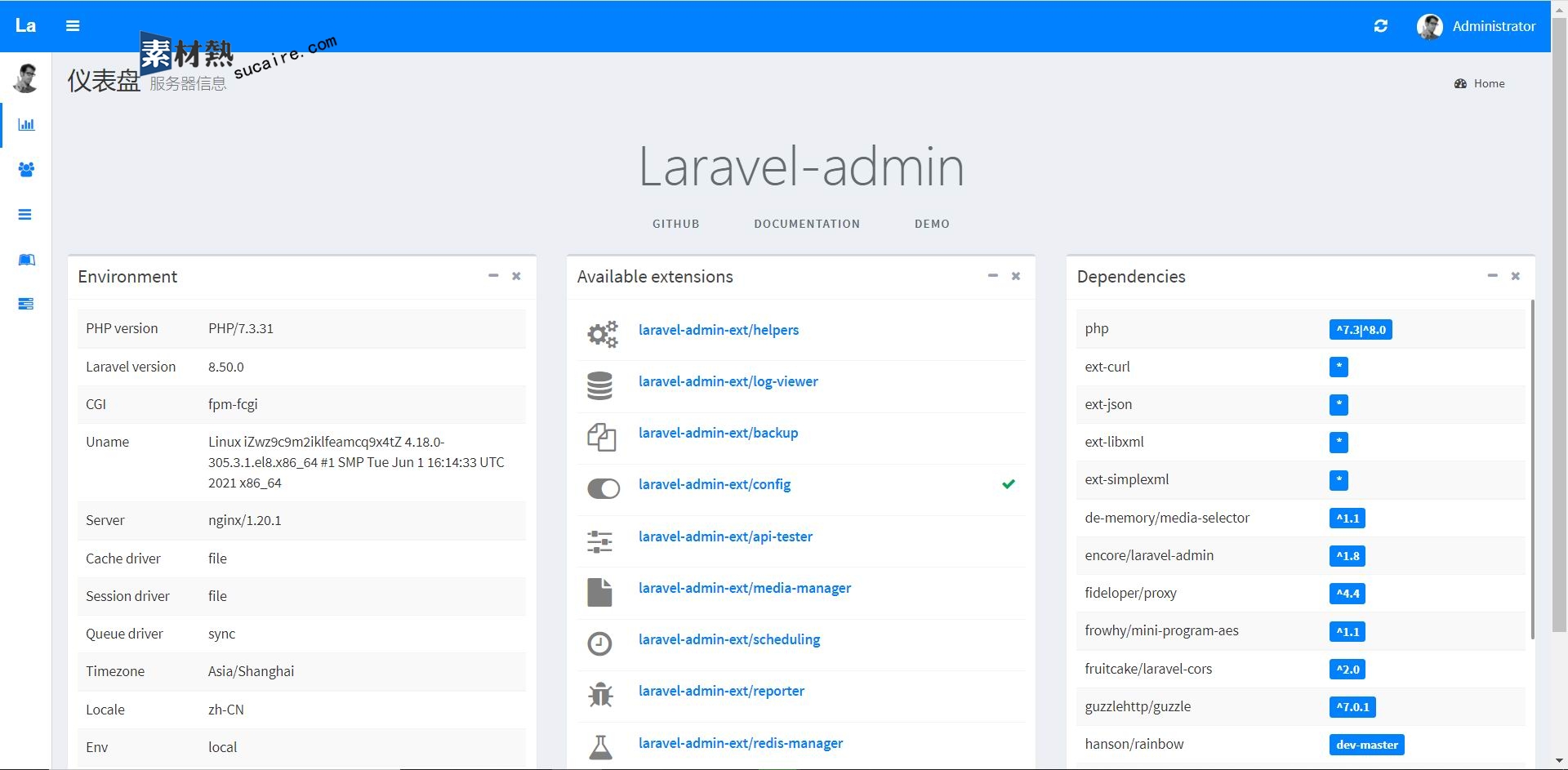Click the 仪表盘 page heading

point(104,81)
